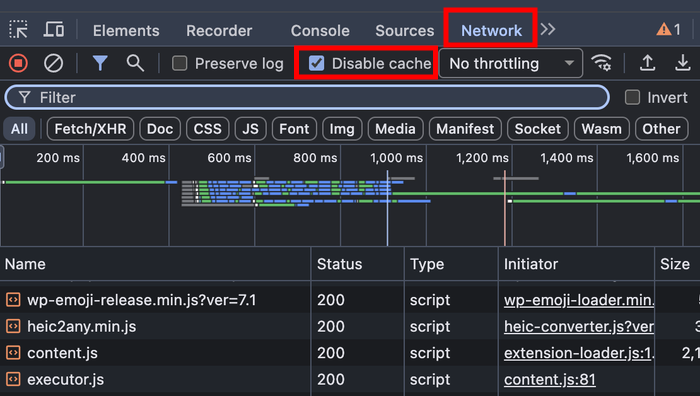The image size is (700, 396).
Task: Click the script type cell of content.js
Action: click(x=430, y=353)
